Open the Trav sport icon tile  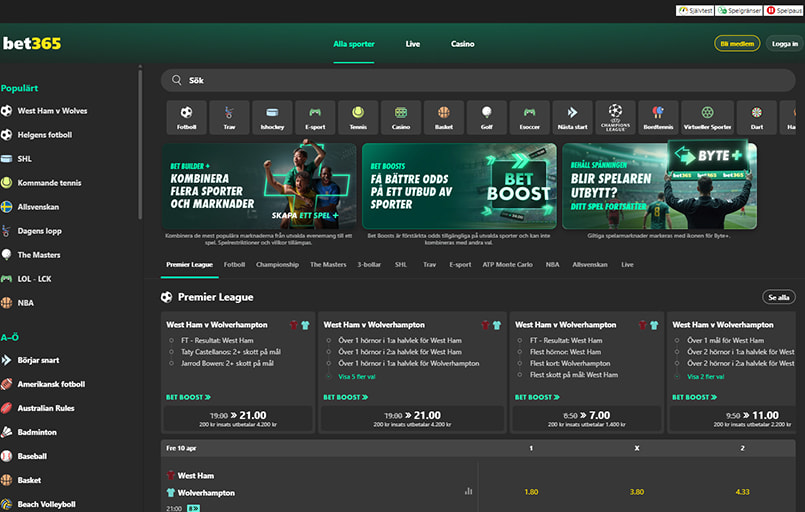(229, 118)
